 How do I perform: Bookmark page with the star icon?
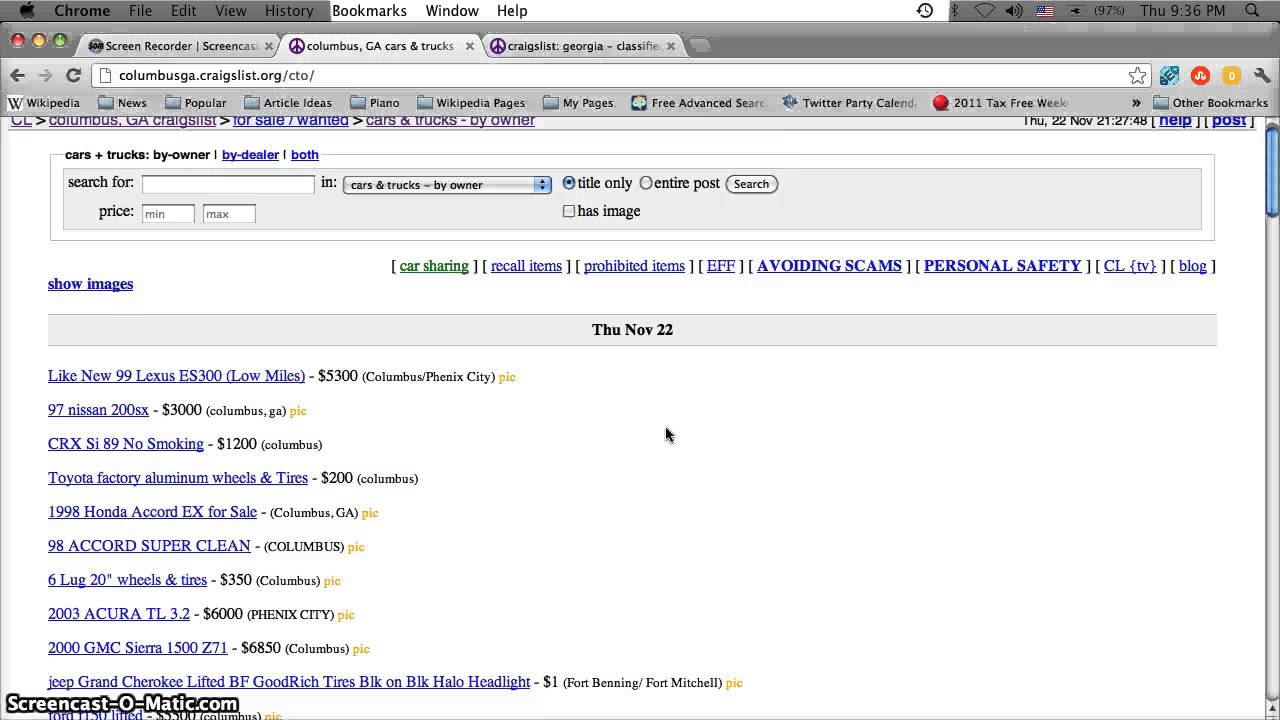[x=1137, y=75]
